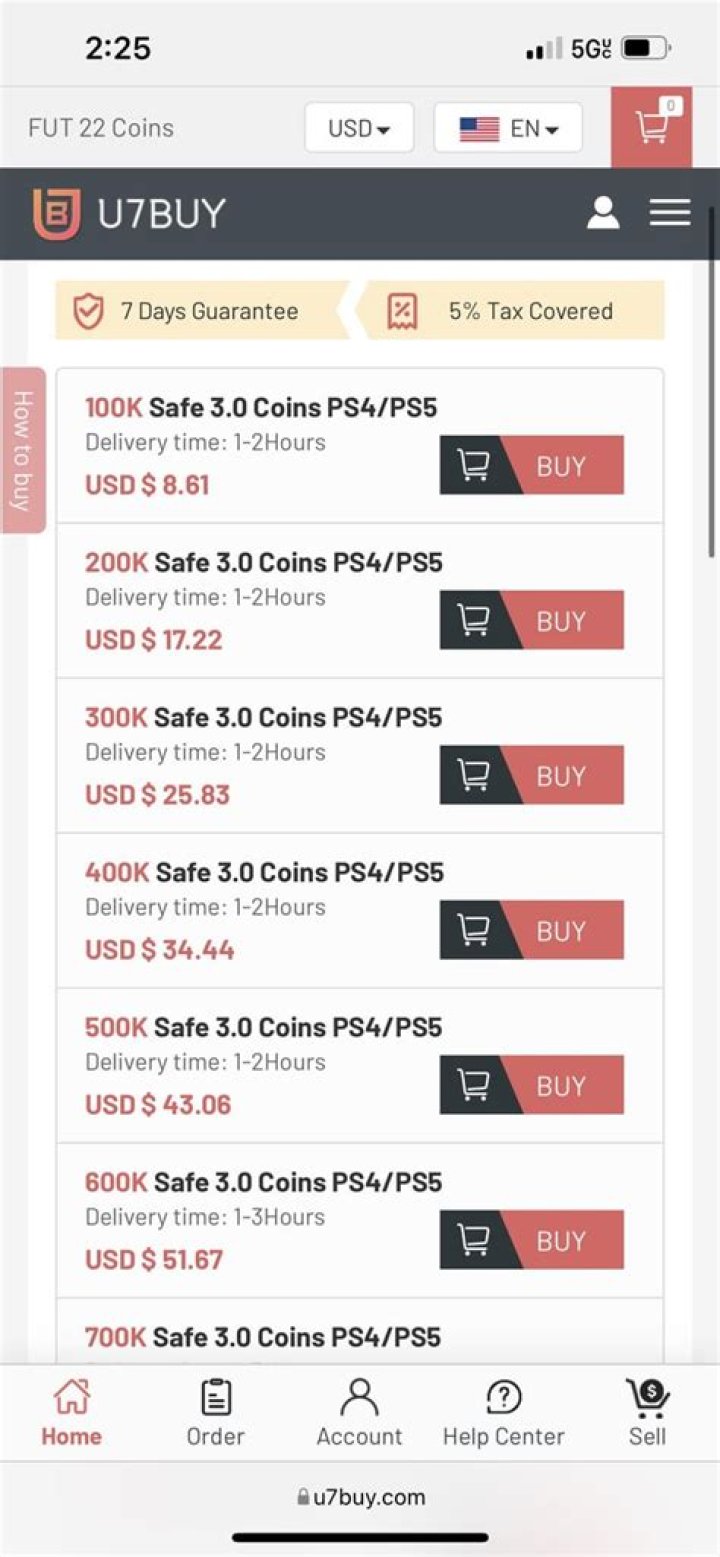Open the Sell tab

pos(647,1412)
